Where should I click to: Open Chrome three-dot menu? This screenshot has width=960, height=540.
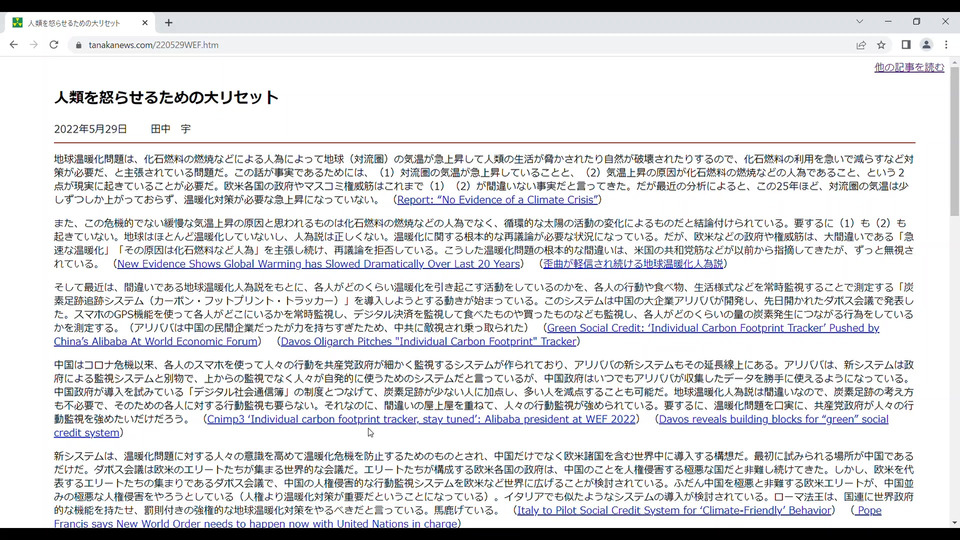coord(946,45)
